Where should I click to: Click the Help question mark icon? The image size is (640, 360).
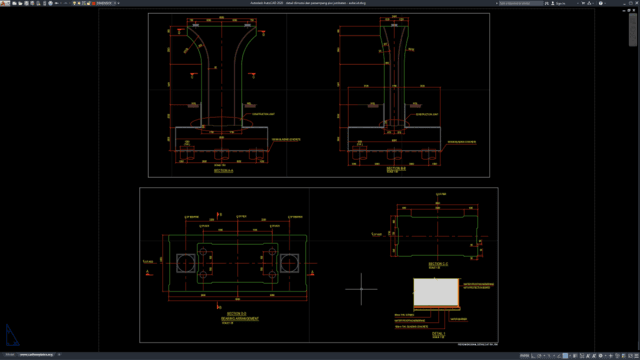(x=600, y=3)
